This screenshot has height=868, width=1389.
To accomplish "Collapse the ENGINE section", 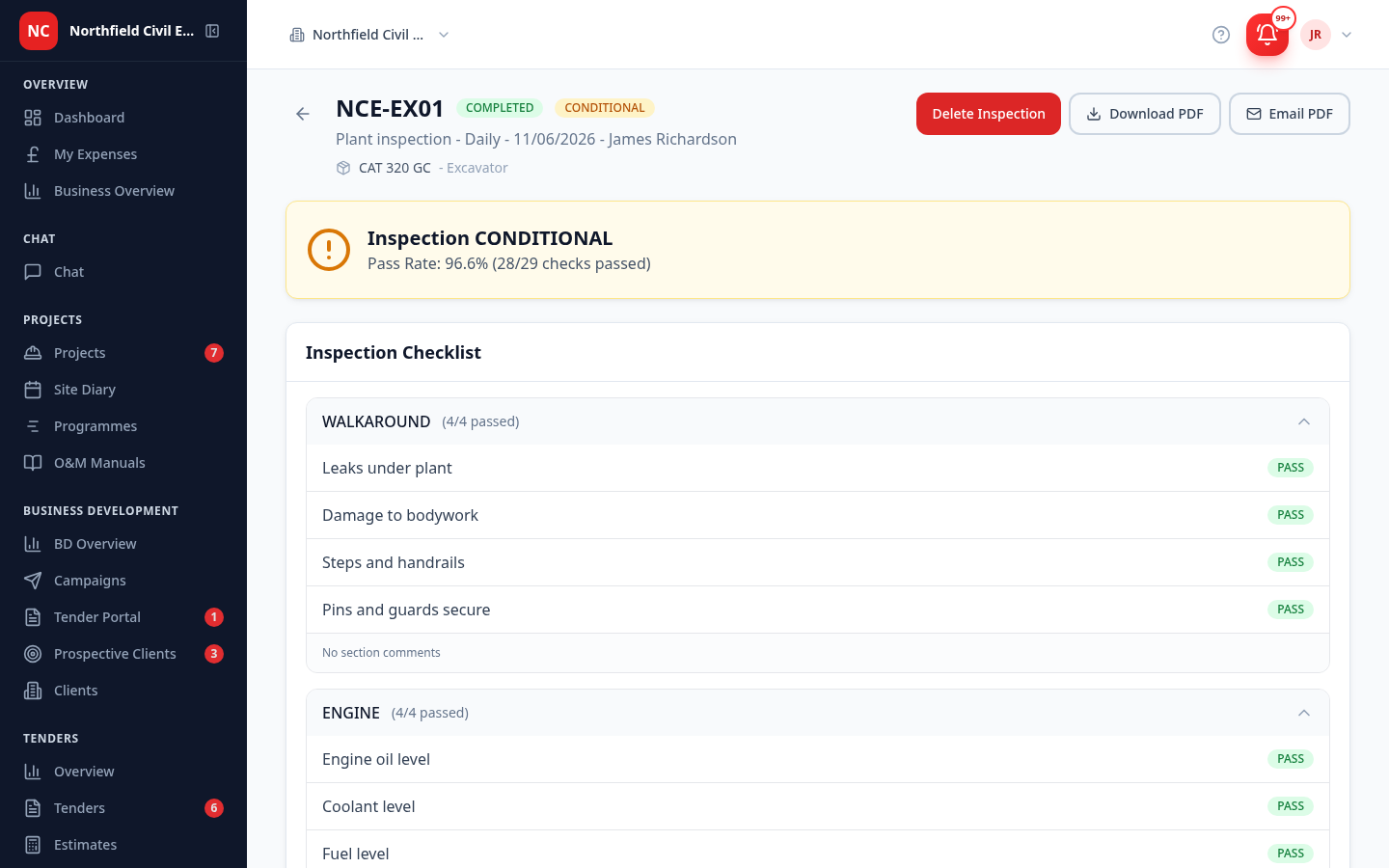I will [1304, 713].
